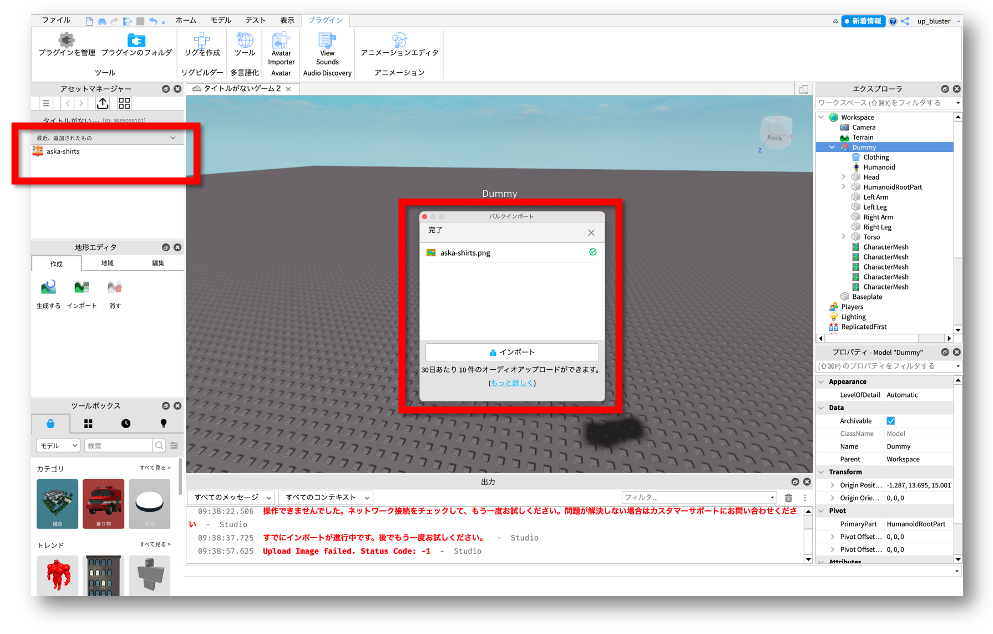Open the アニメーションエディタ animation editor
The width and height of the screenshot is (993, 634).
399,43
